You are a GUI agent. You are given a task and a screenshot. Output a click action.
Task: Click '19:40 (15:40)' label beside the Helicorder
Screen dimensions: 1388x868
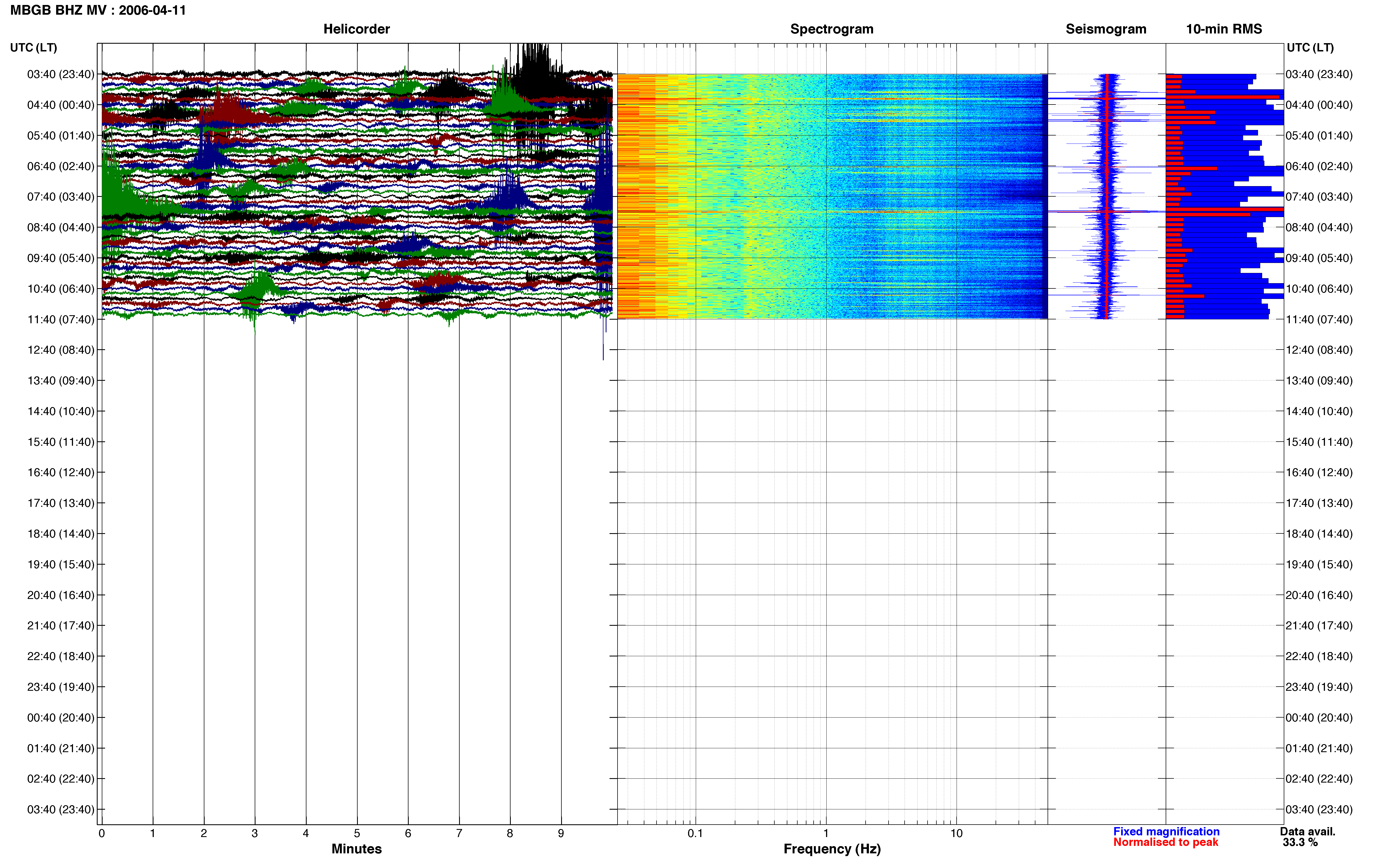pyautogui.click(x=61, y=564)
